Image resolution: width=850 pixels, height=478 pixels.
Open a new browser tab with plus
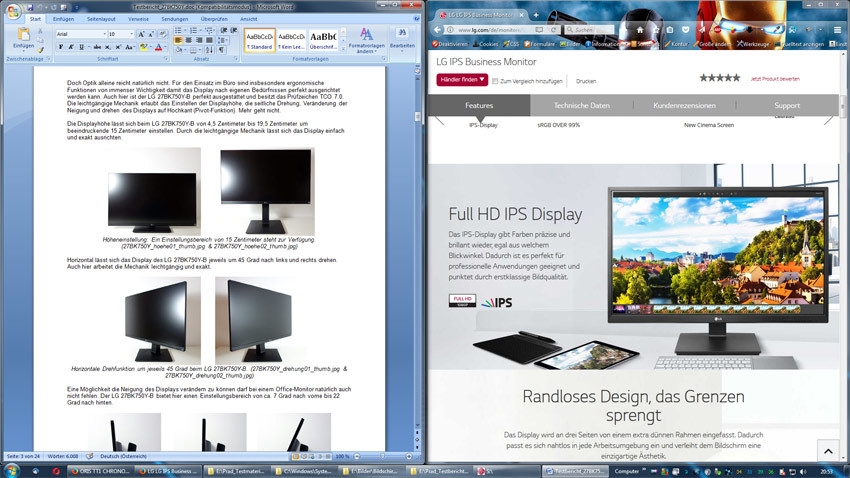click(x=536, y=15)
